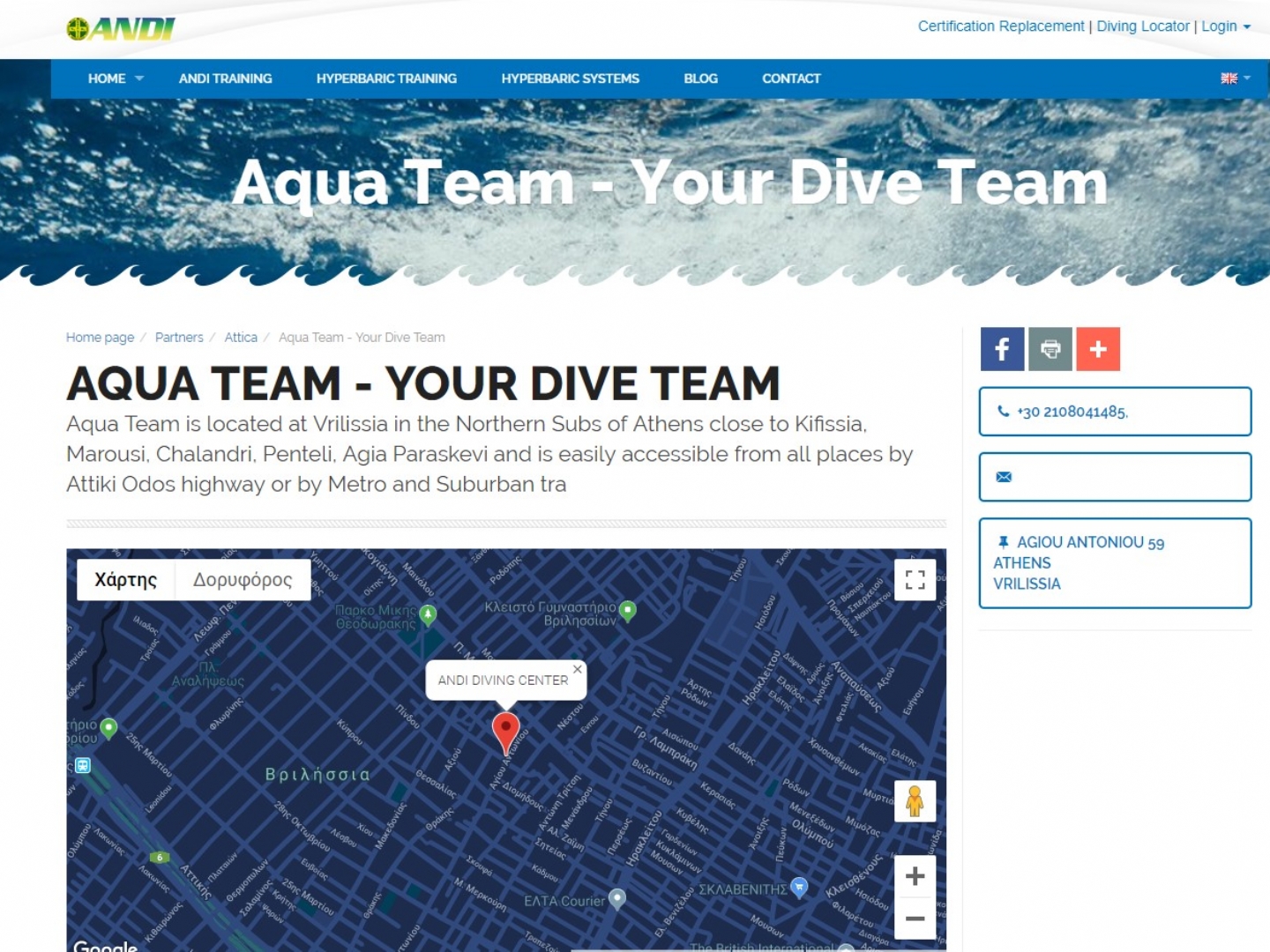Go to the BLOG page
Image resolution: width=1270 pixels, height=952 pixels.
[x=701, y=78]
